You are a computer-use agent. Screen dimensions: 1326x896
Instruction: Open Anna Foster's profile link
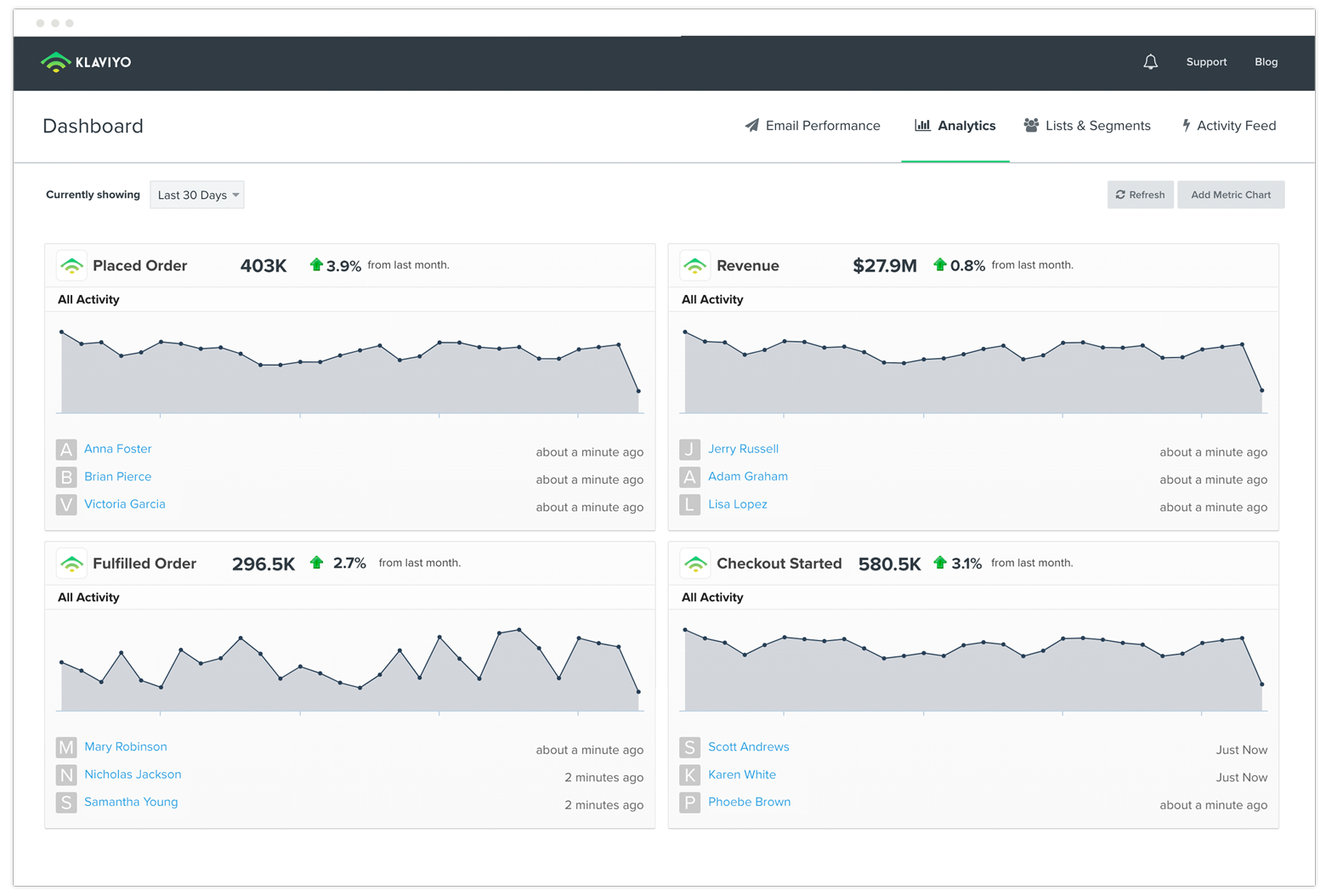tap(118, 449)
